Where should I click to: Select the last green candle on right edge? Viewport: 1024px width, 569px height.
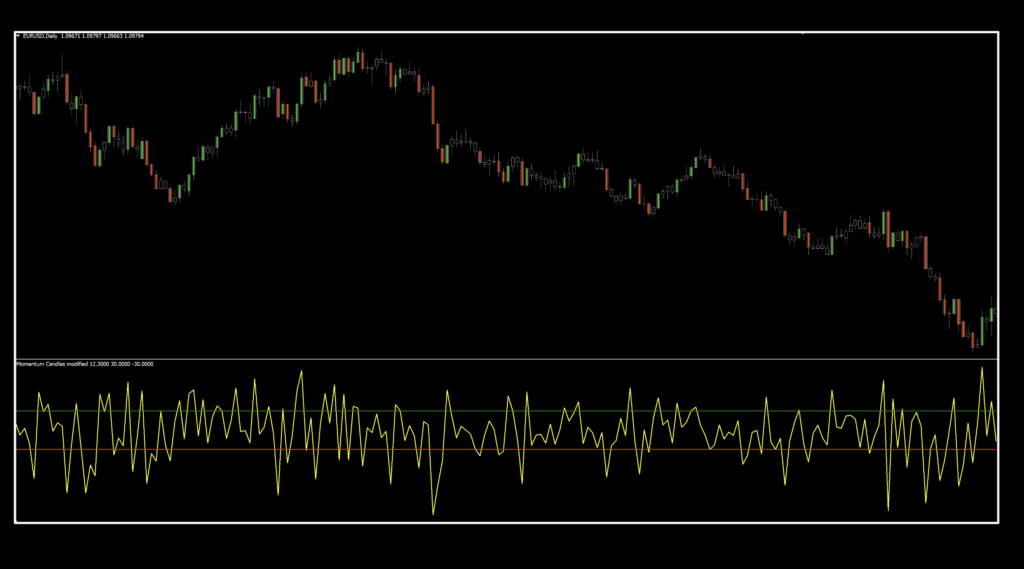[x=991, y=314]
